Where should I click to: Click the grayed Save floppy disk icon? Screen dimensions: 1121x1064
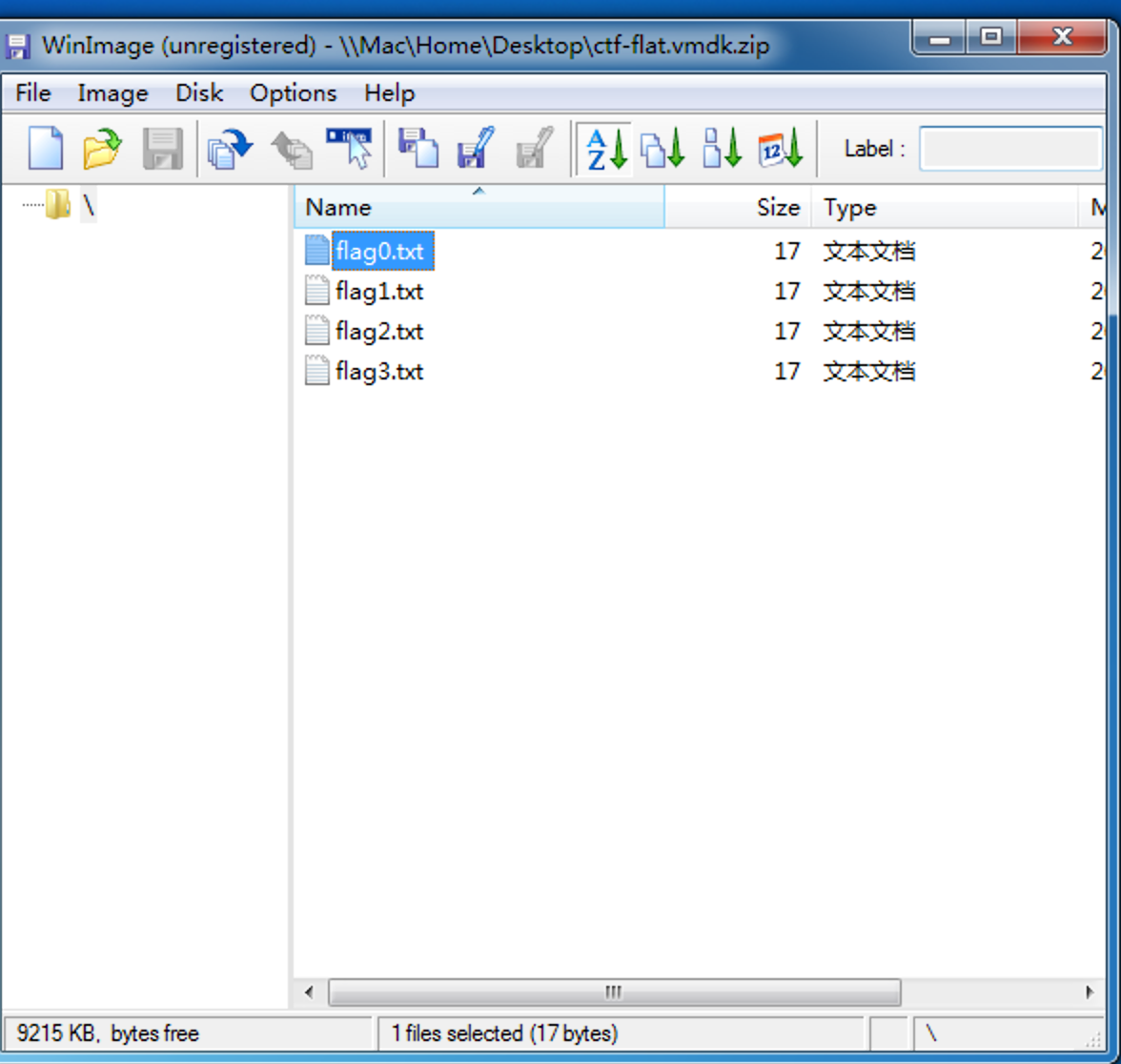163,148
